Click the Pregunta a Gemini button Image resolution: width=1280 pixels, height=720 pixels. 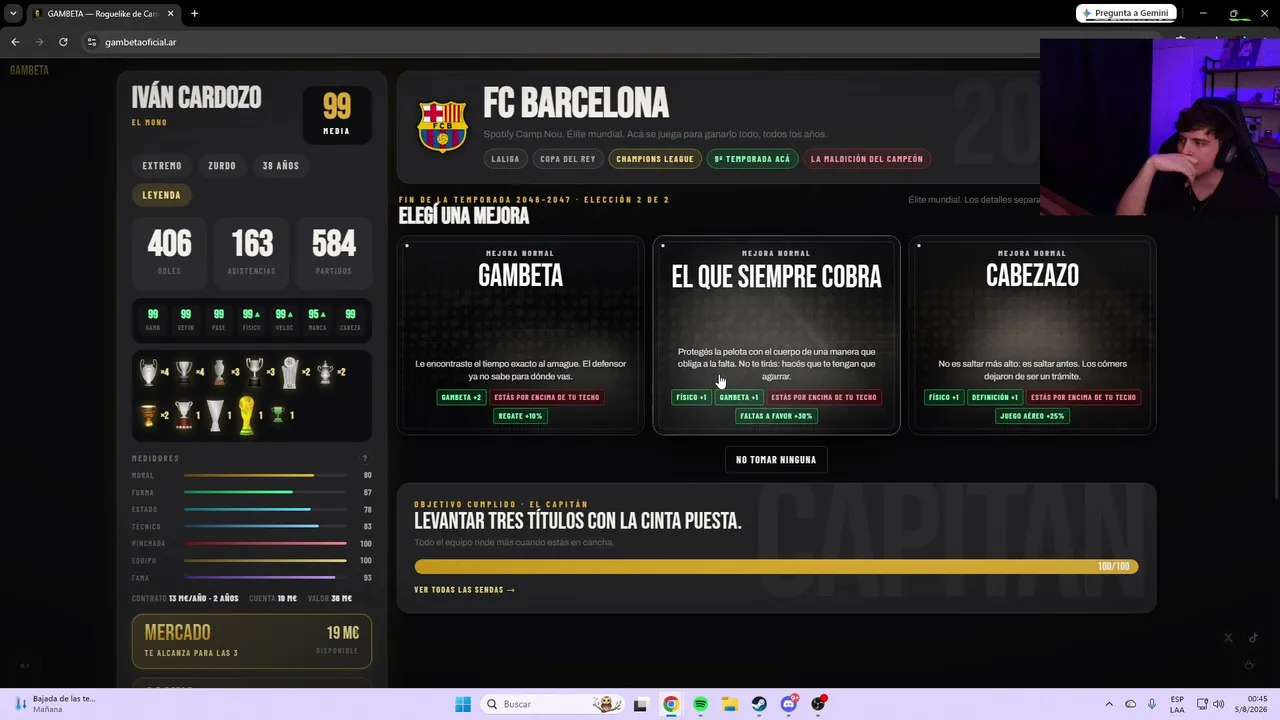[1126, 13]
